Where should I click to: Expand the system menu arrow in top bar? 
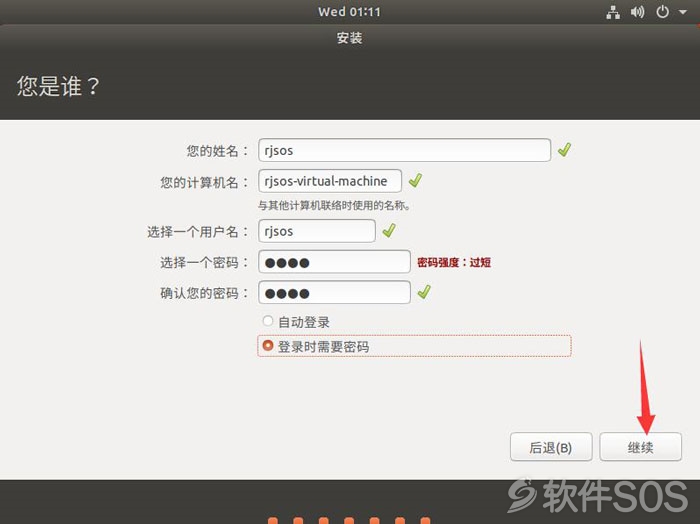[683, 12]
